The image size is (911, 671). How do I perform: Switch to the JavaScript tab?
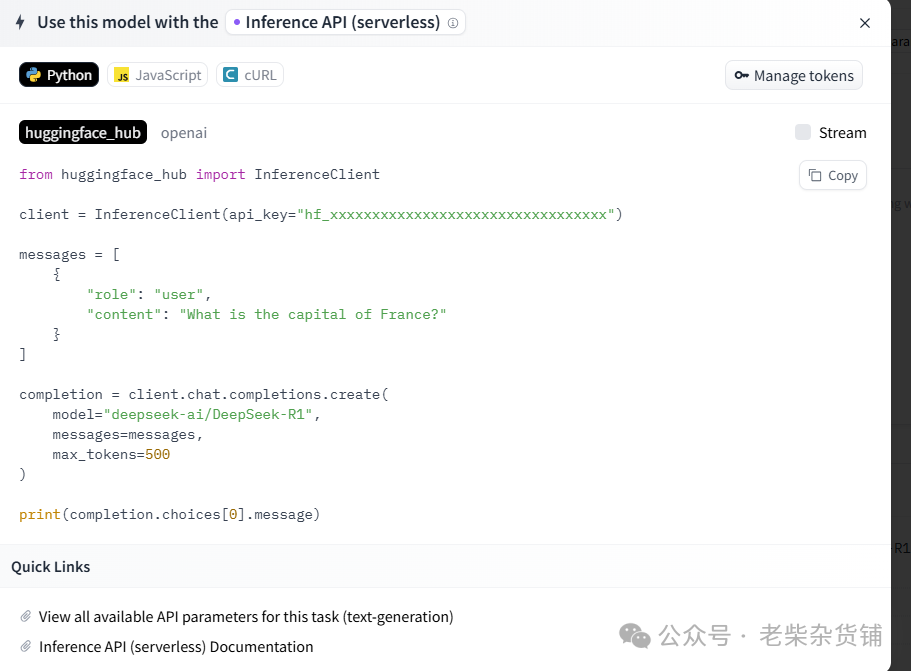pos(157,75)
